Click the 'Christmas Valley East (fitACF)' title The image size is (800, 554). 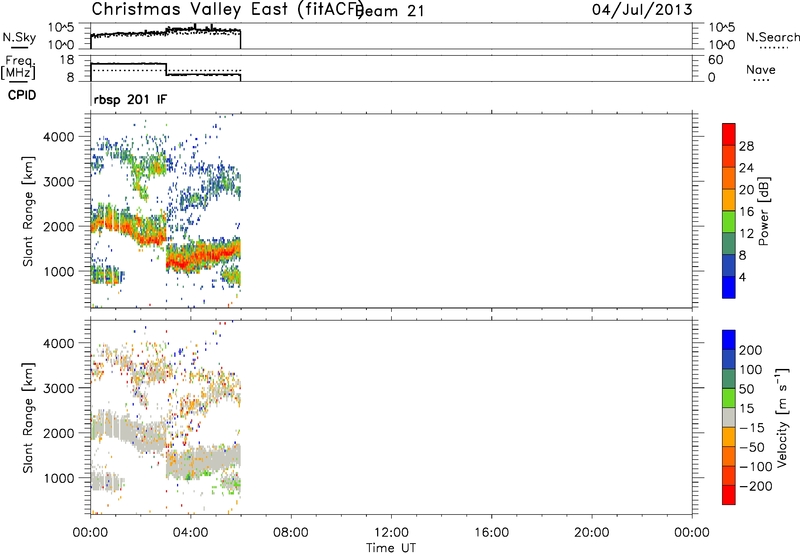coord(228,9)
